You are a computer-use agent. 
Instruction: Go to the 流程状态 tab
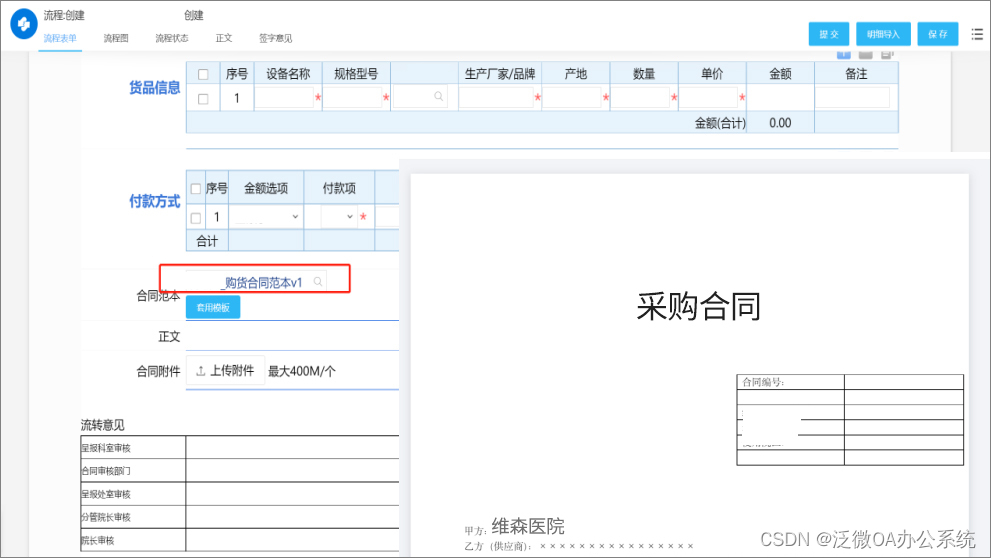point(171,39)
